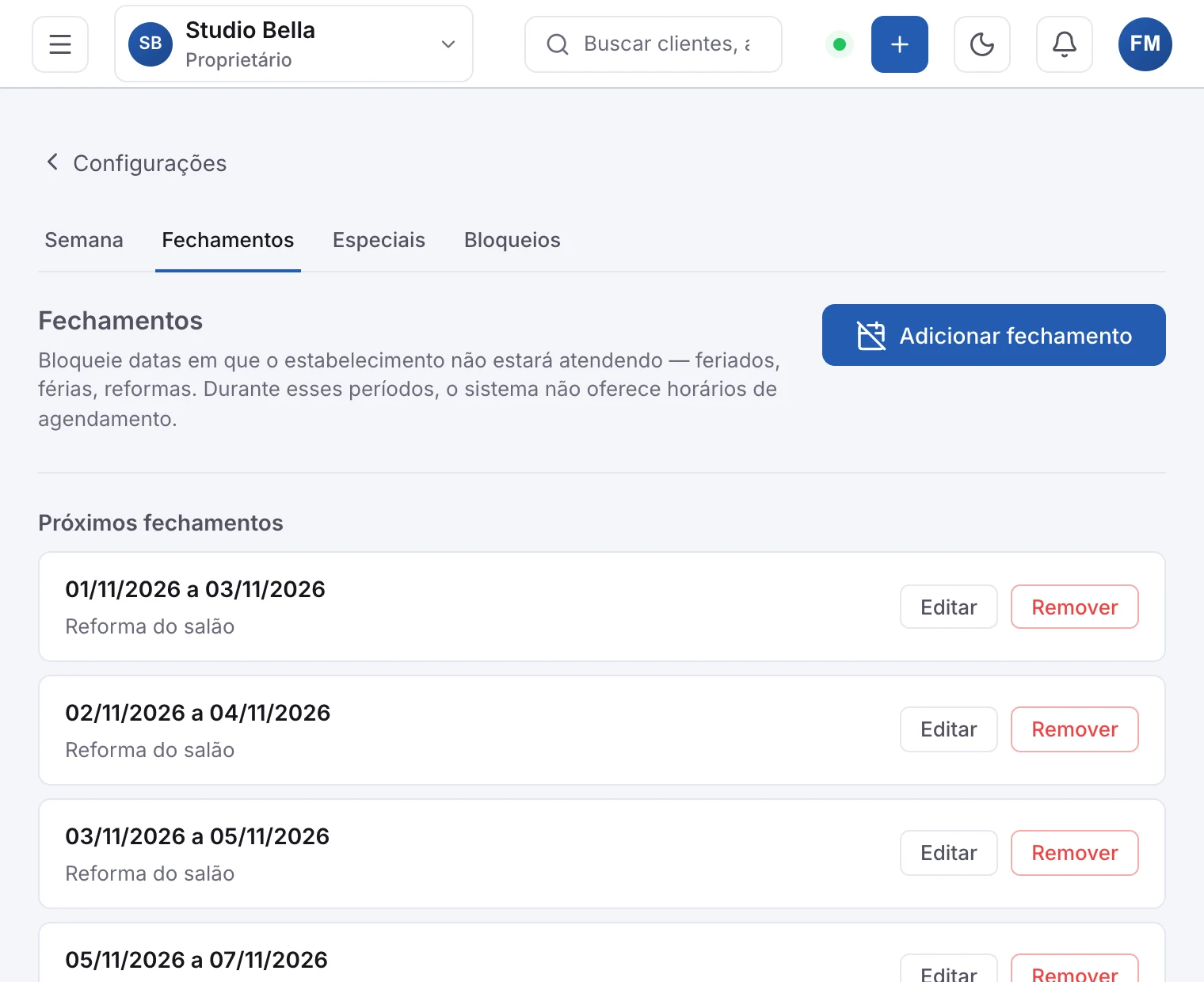
Task: Edit the 03/11/2026 a 05/11/2026 closure
Action: pos(949,853)
